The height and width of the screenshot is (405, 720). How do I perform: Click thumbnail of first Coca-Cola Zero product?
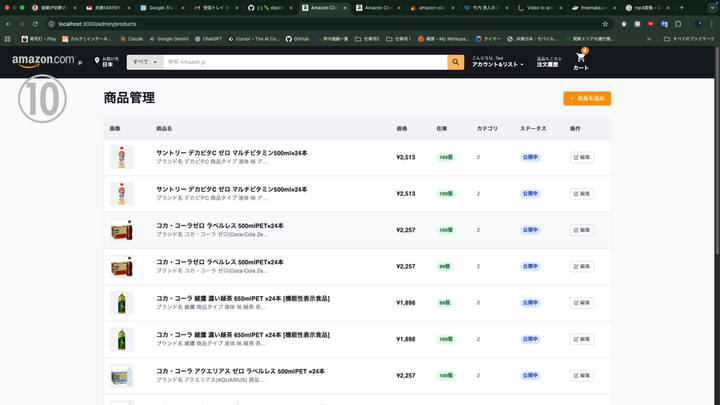point(121,230)
